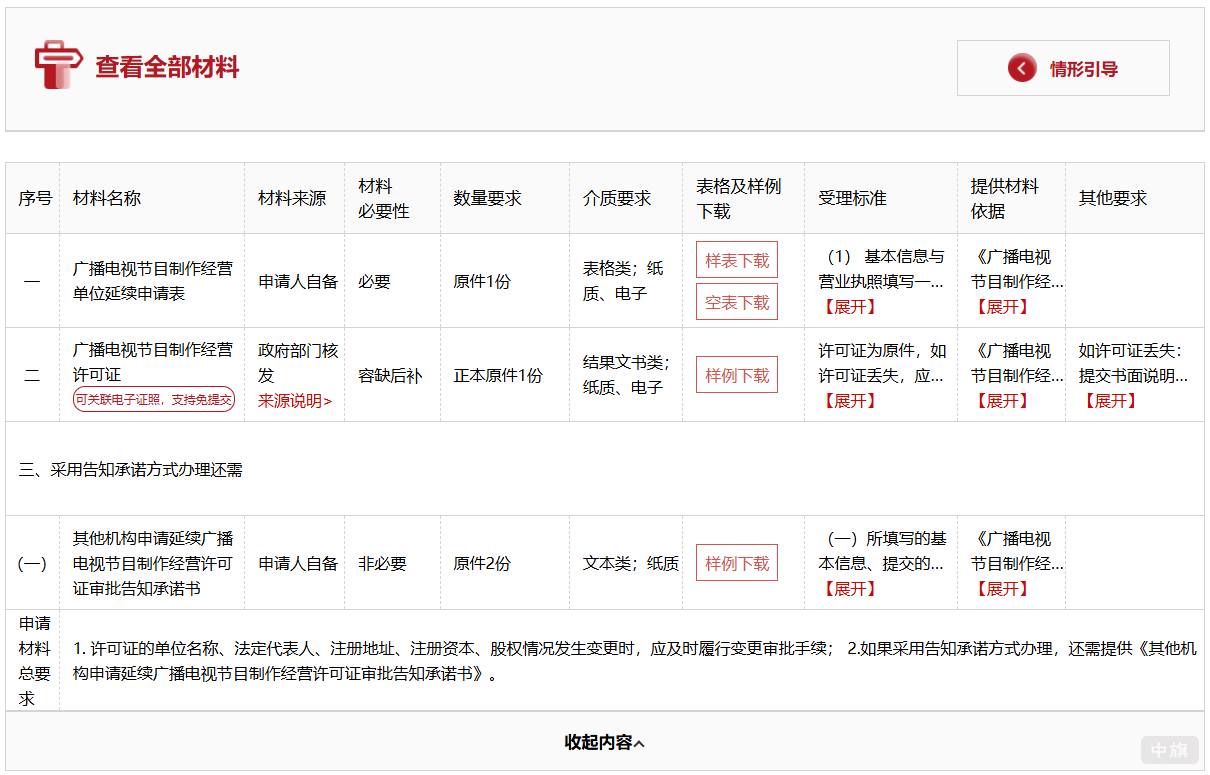This screenshot has width=1210, height=775.
Task: Click the circular left-arrow icon in 情形引导 button
Action: click(1021, 68)
